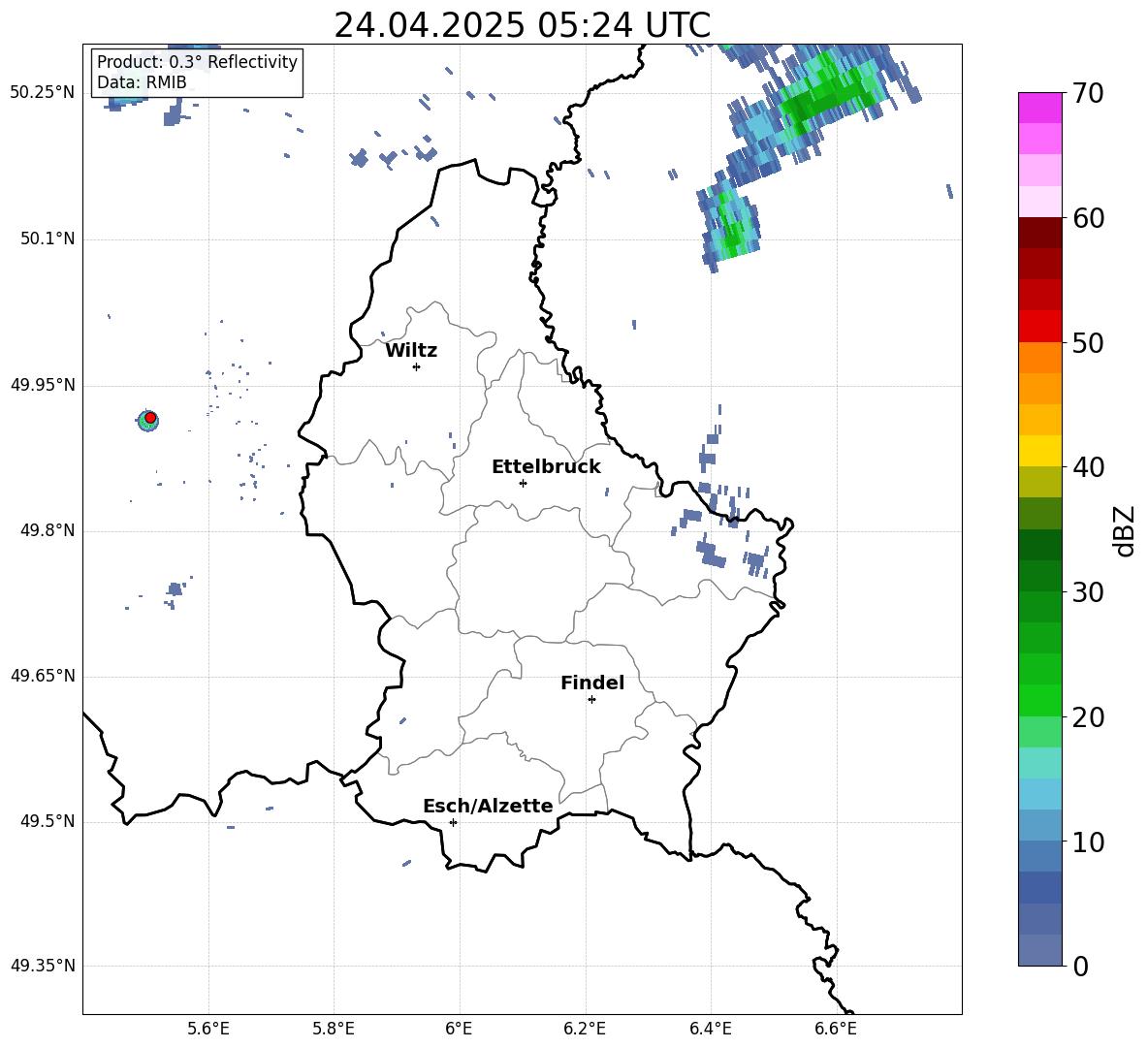Click the 40 dBZ colorbar label

(x=1088, y=467)
